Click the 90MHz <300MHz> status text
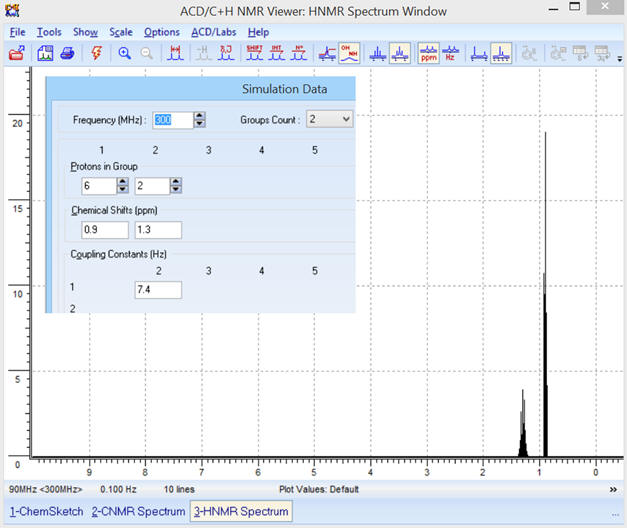 coord(45,489)
